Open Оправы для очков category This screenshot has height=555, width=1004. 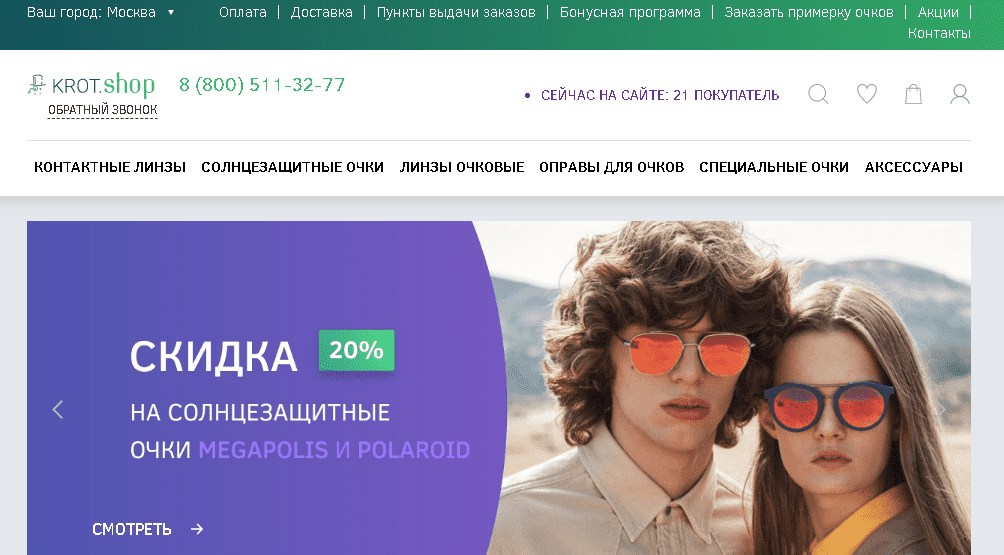[x=611, y=167]
